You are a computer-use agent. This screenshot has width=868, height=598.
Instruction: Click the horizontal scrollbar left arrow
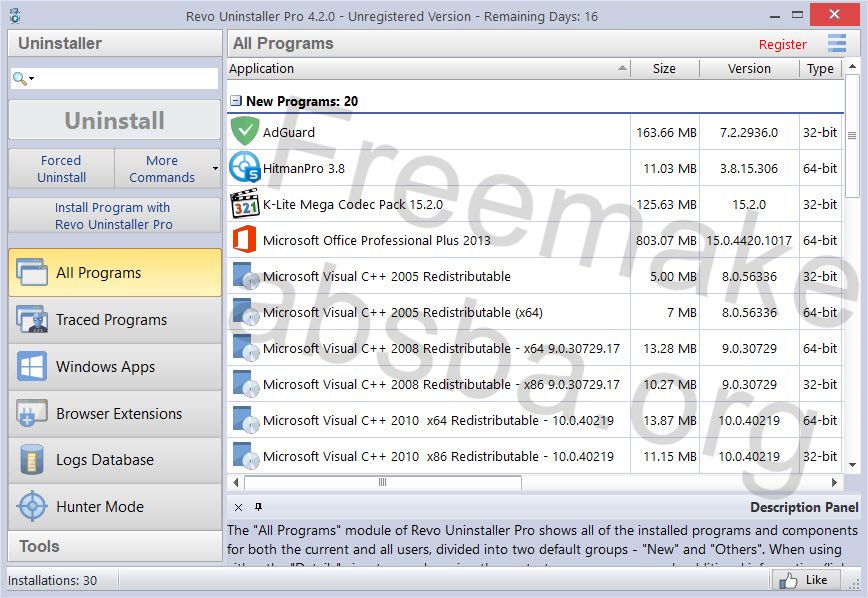point(236,482)
